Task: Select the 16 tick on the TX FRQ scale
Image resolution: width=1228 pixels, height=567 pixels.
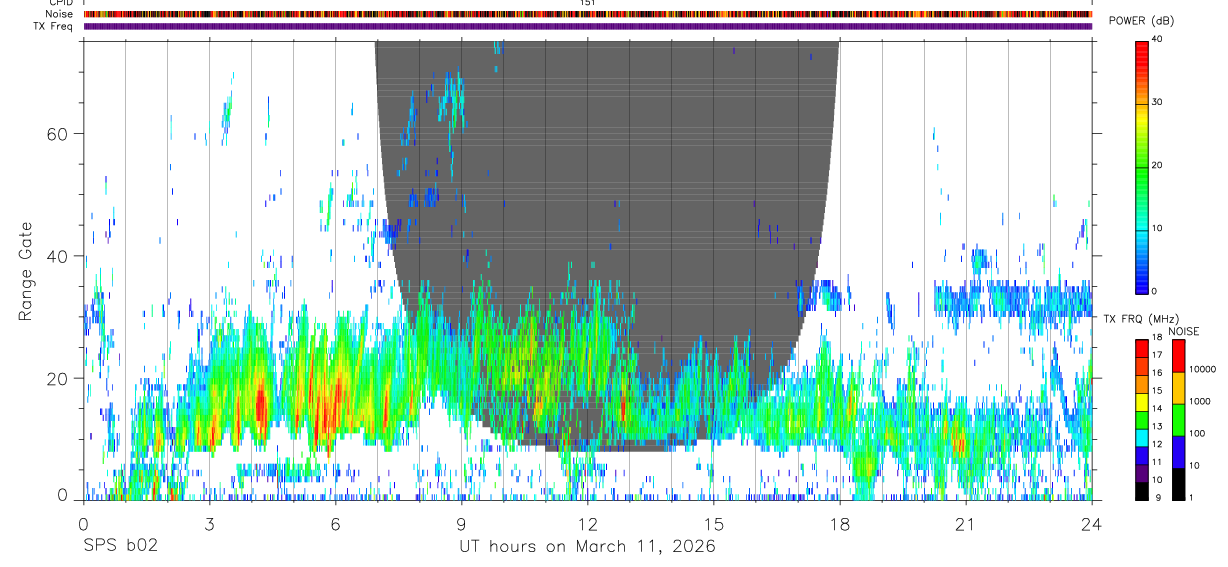Action: 1158,373
